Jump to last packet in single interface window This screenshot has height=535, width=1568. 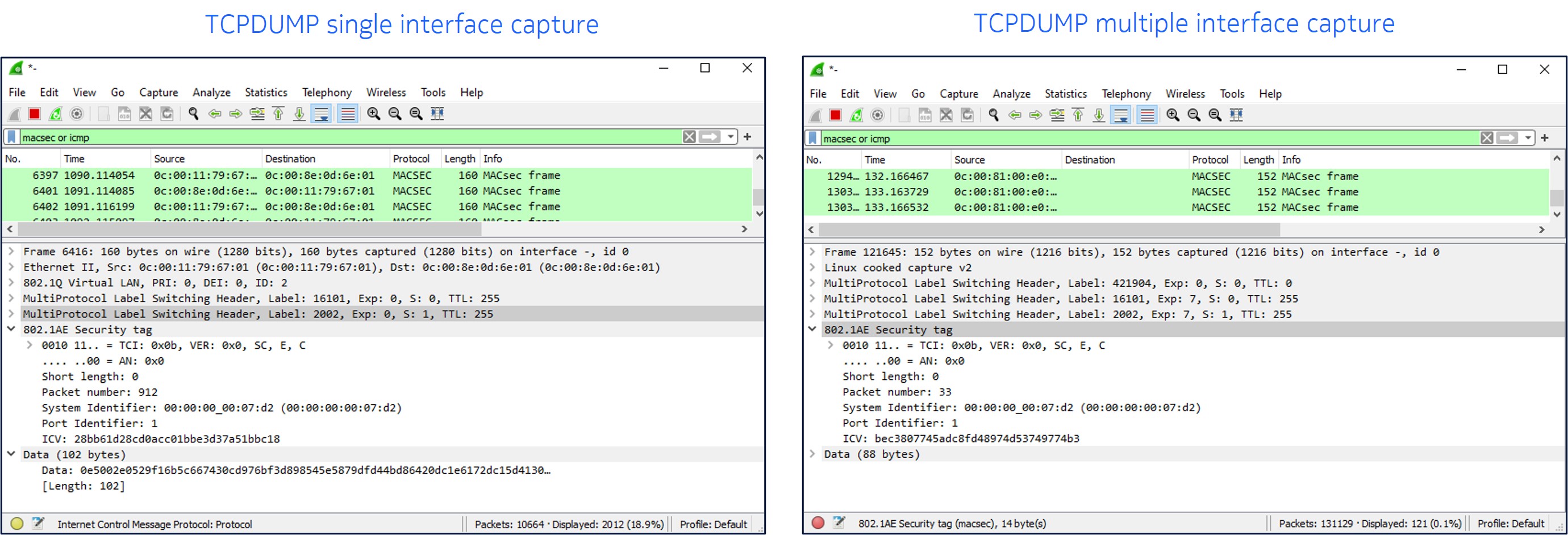299,114
